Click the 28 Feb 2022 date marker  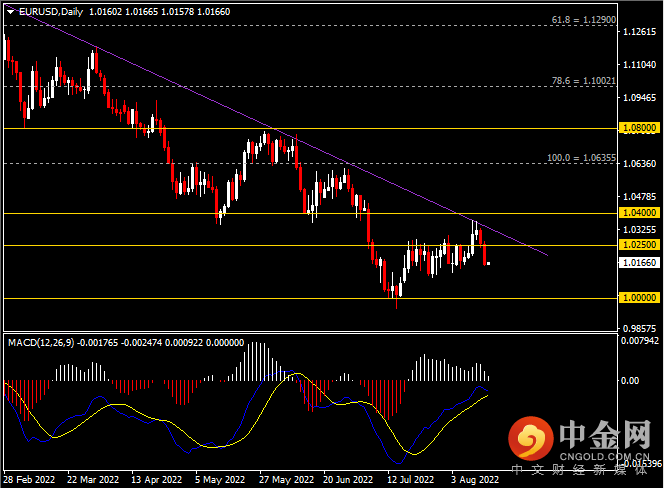[29, 480]
